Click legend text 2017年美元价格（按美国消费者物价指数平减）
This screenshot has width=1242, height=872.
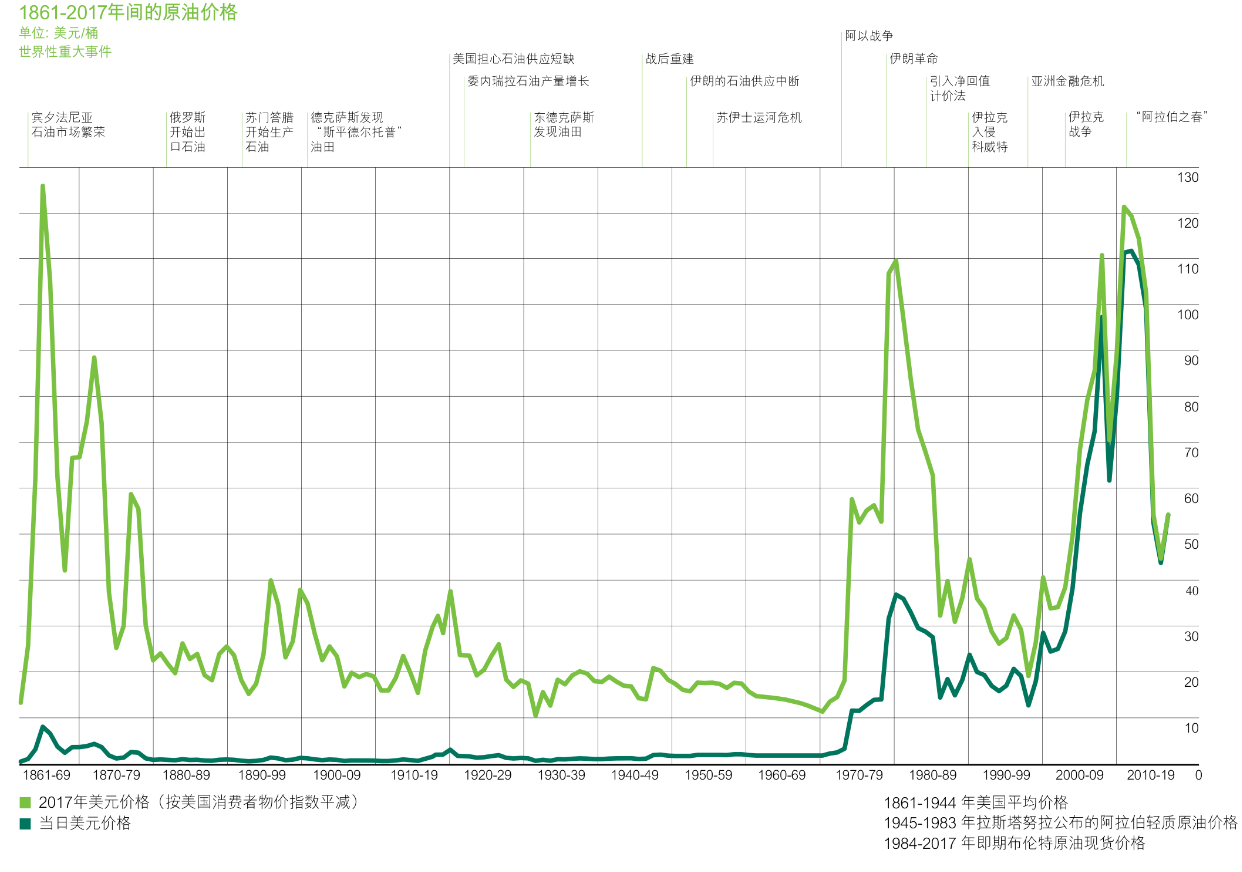[198, 802]
